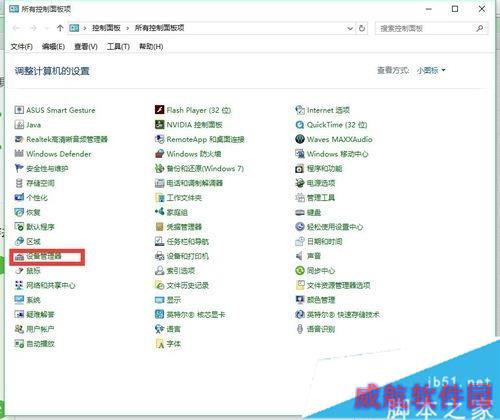Click the Internet 选项 icon
This screenshot has height=420, width=500.
(x=300, y=110)
